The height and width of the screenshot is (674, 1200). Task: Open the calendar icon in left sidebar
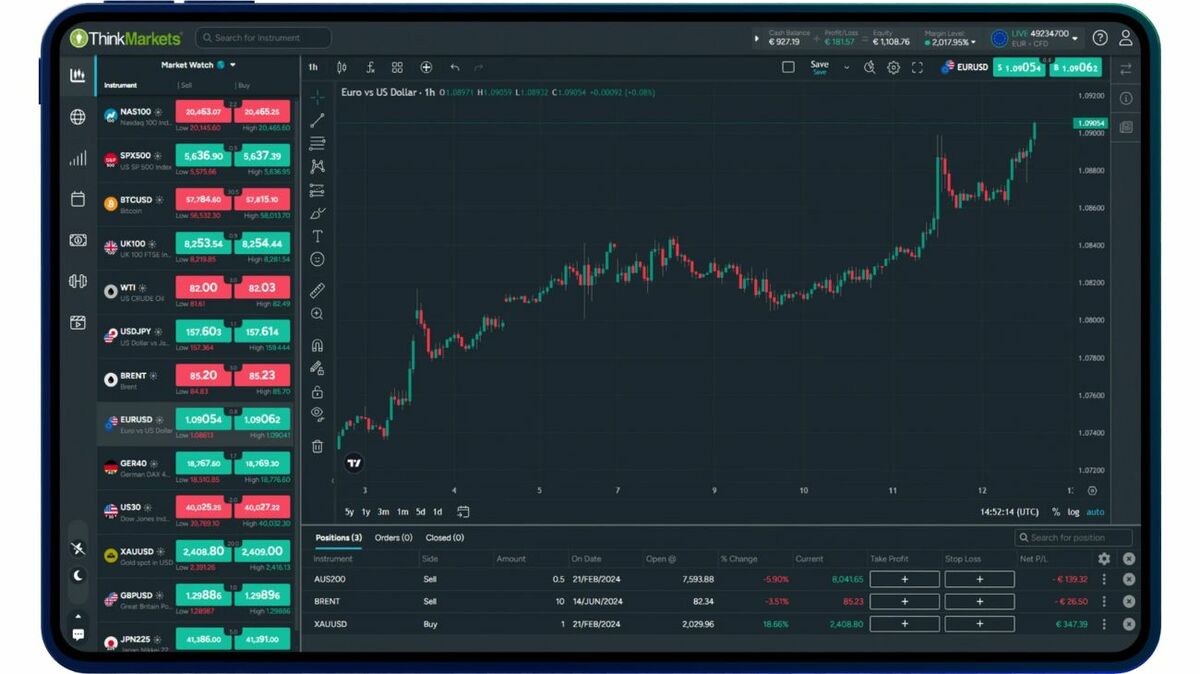pos(78,199)
